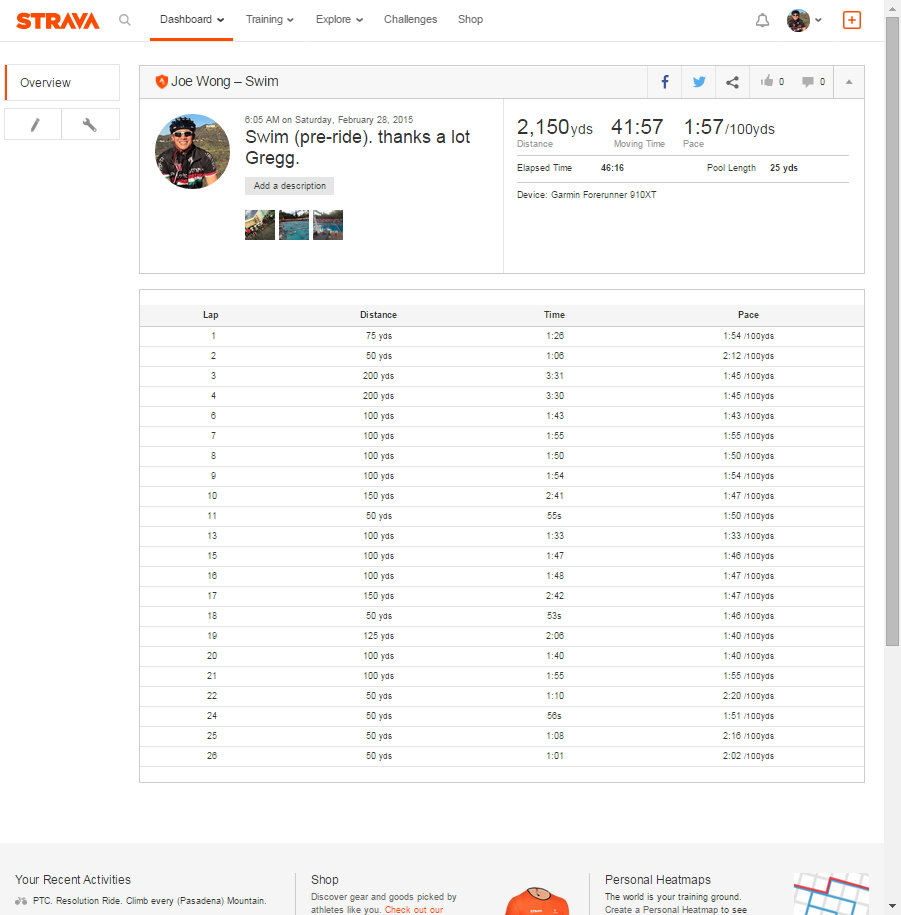Go to the Challenges page
The height and width of the screenshot is (915, 901).
click(x=410, y=19)
